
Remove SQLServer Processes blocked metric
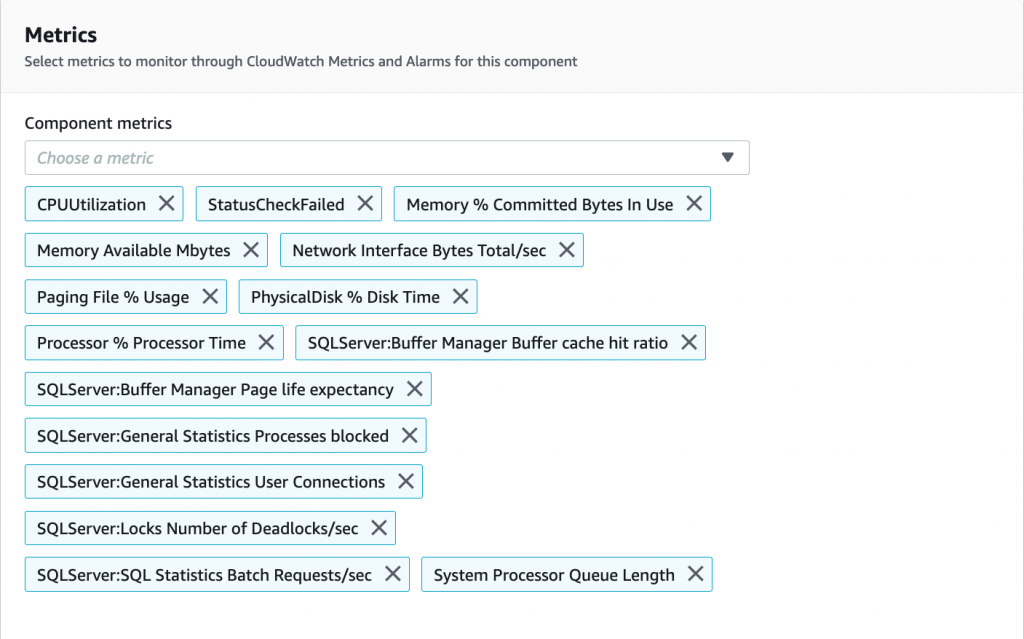click(x=408, y=435)
